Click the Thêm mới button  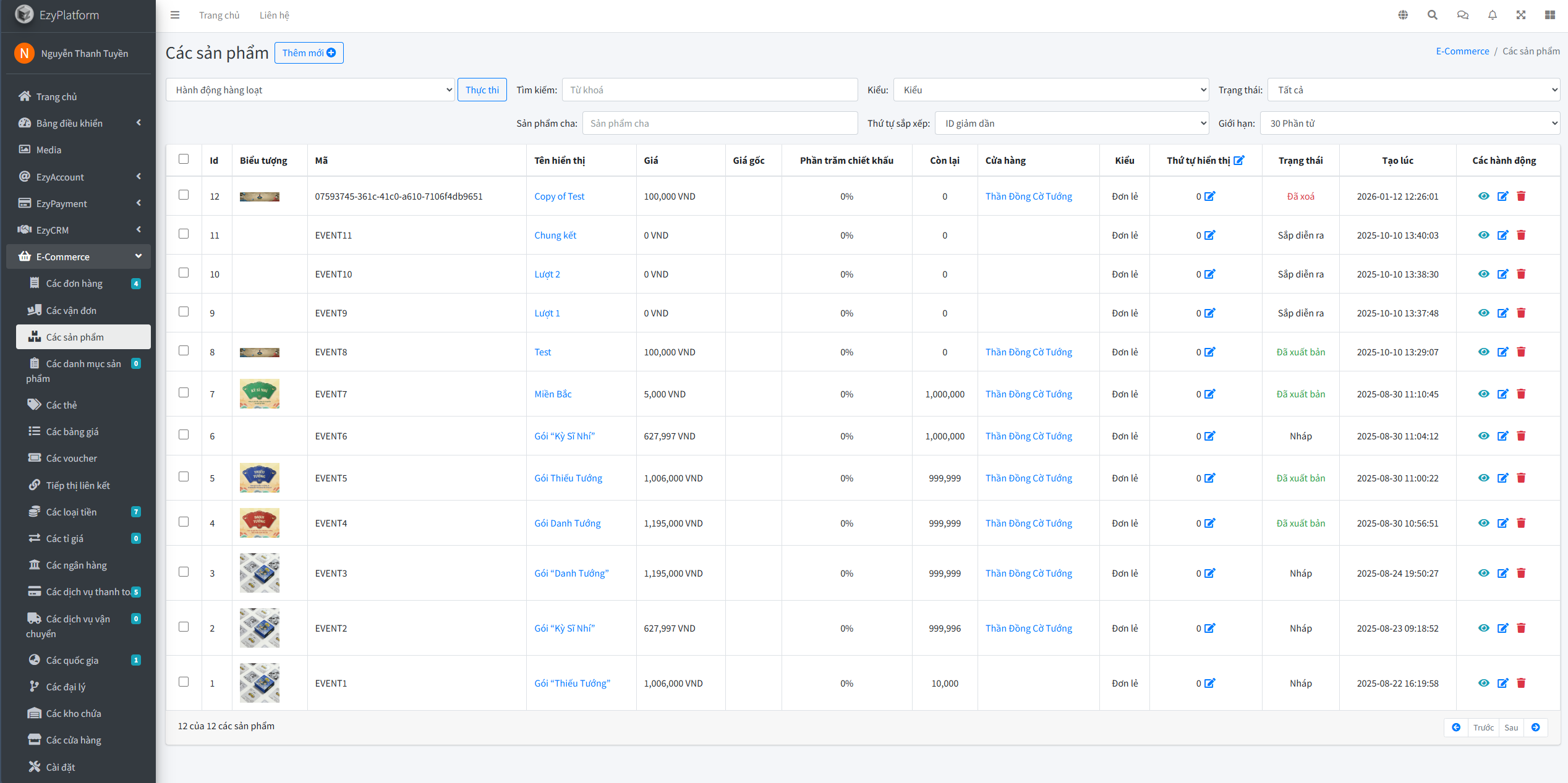309,53
